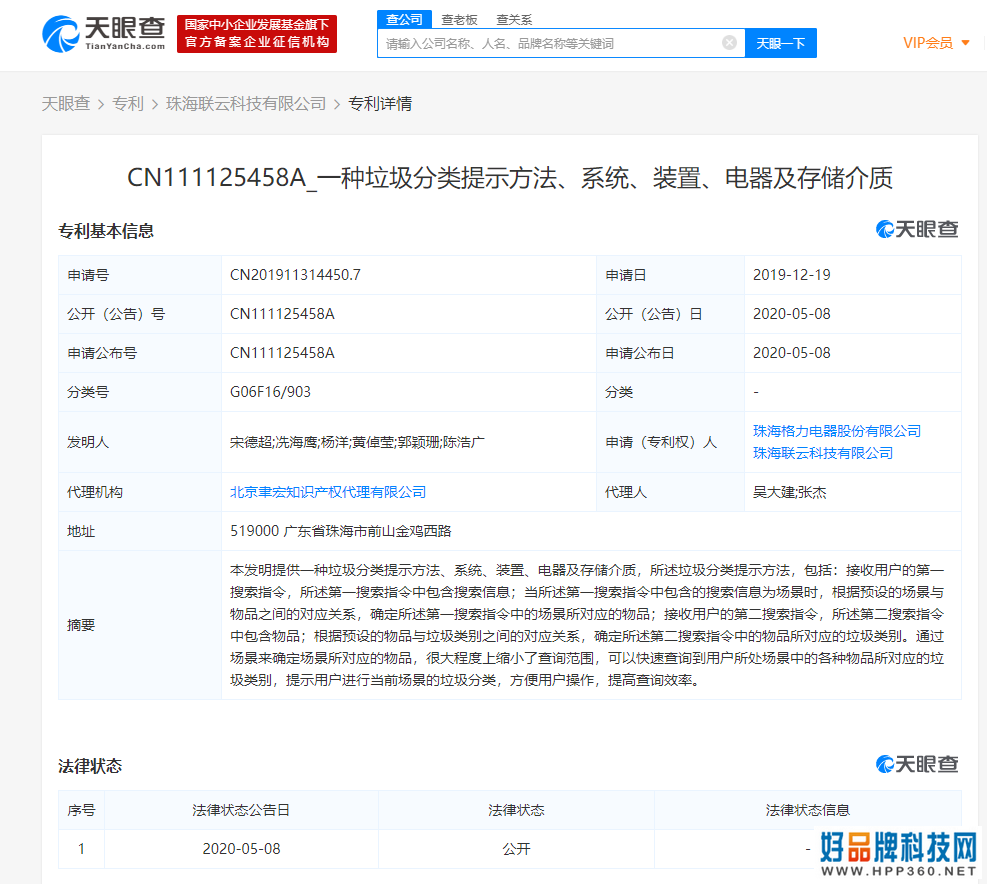Open the 专利 breadcrumb link
The width and height of the screenshot is (987, 884).
pos(128,104)
